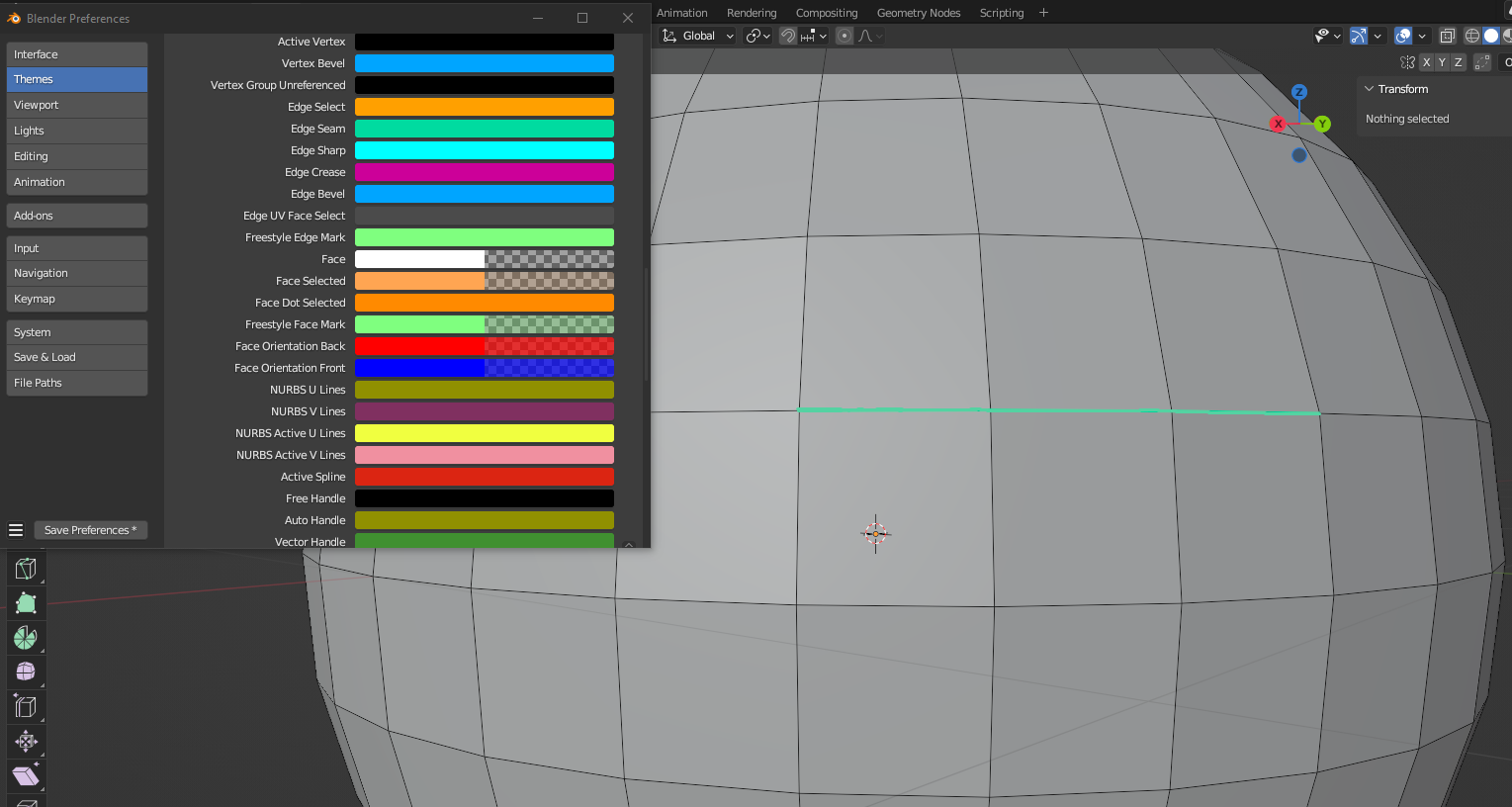Toggle proportional editing button
Viewport: 1512px width, 807px height.
pyautogui.click(x=845, y=36)
